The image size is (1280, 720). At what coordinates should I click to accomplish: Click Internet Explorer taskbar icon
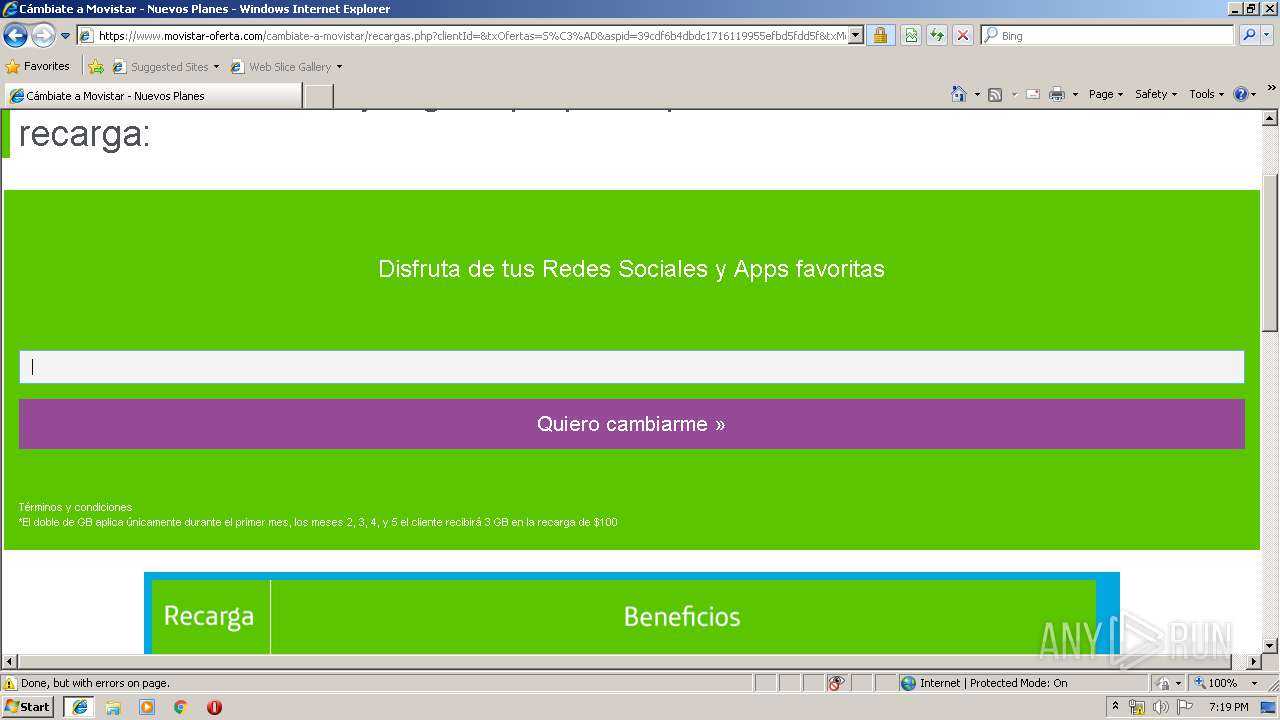point(79,707)
